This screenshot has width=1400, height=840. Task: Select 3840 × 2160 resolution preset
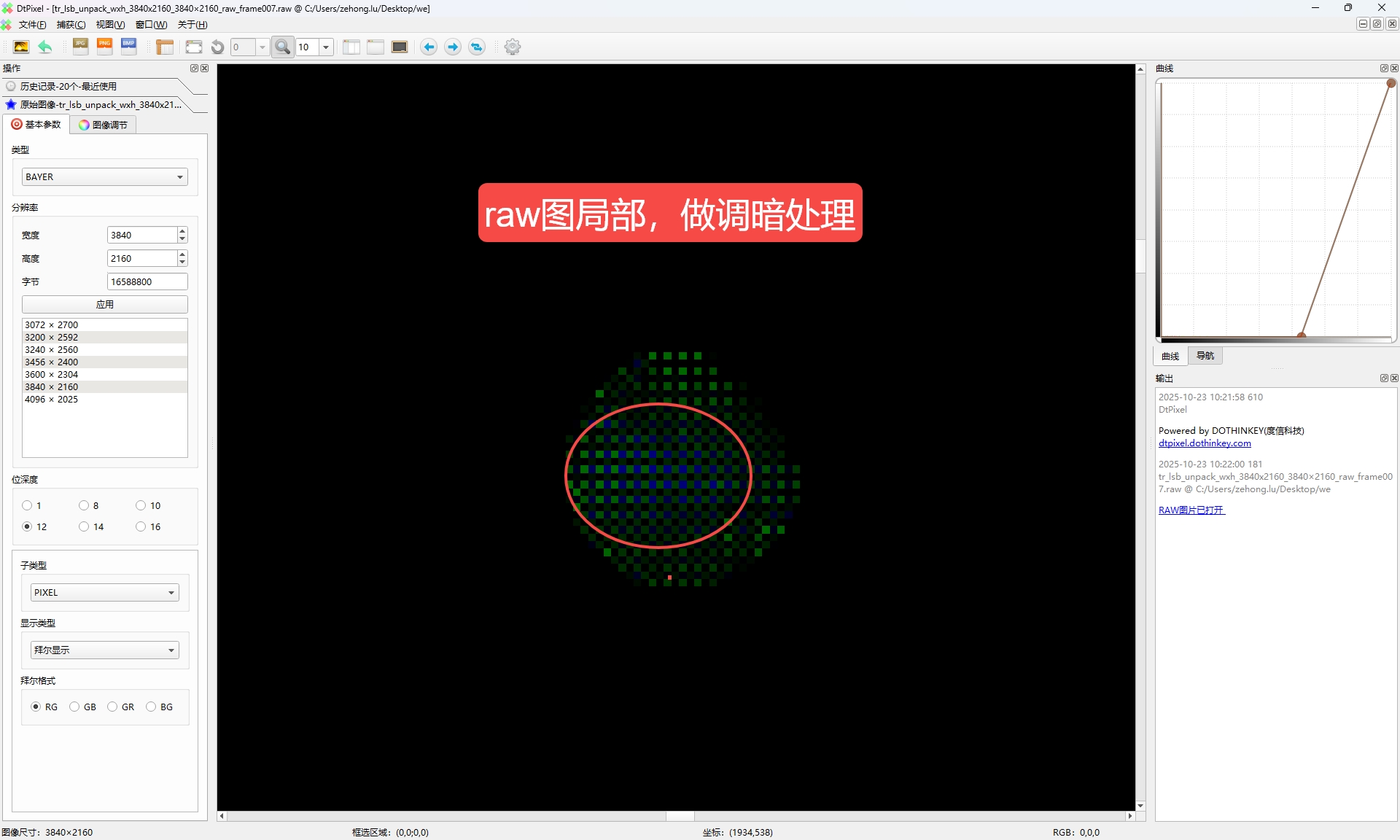[x=52, y=386]
